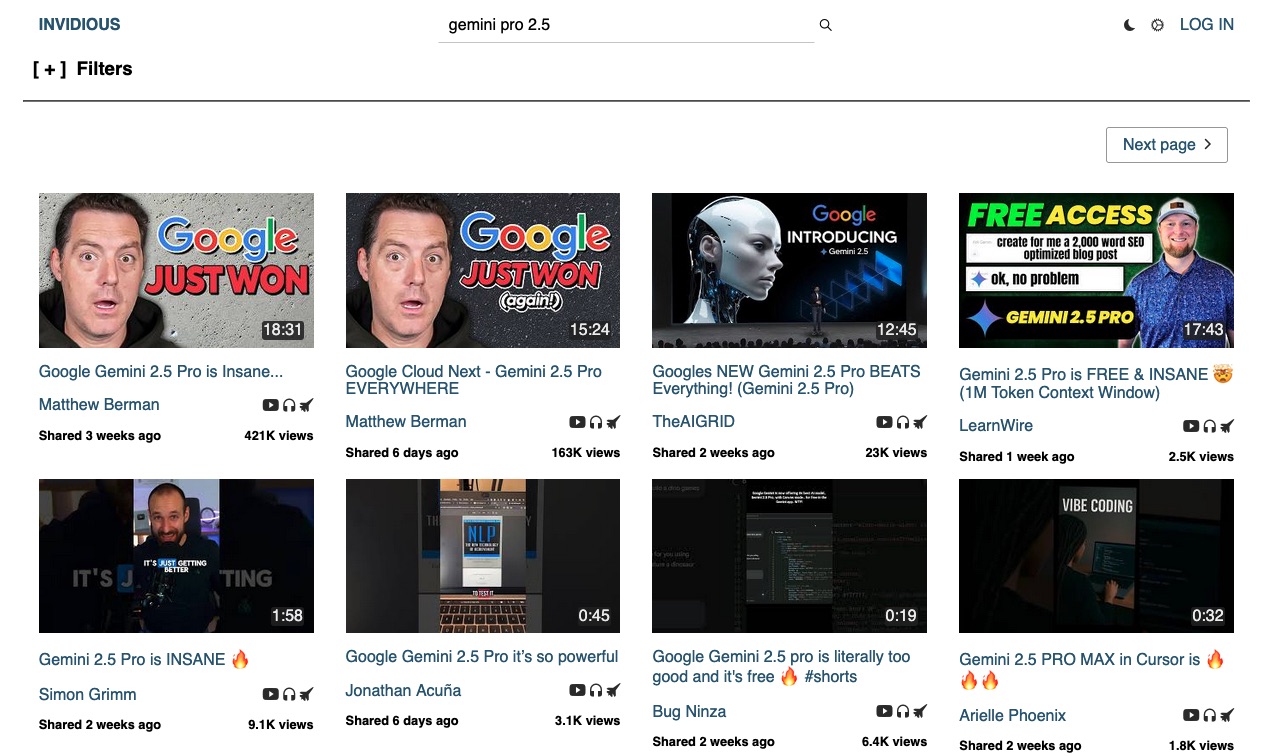Open "Gemini 2.5 Pro is FREE & INSANE" title
The image size is (1278, 756).
point(1096,383)
